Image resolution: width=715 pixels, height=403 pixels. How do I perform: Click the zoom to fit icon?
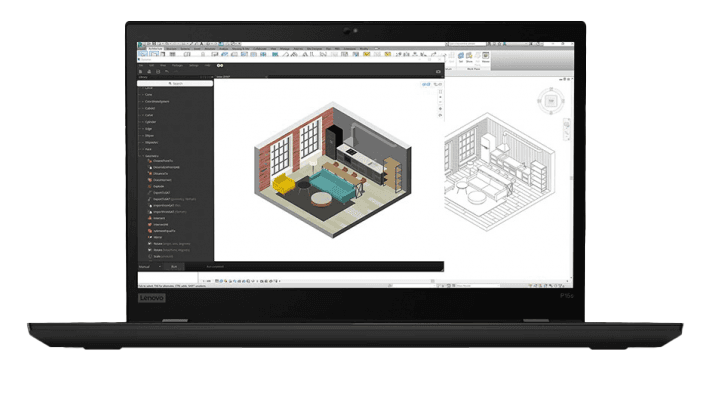pos(439,92)
